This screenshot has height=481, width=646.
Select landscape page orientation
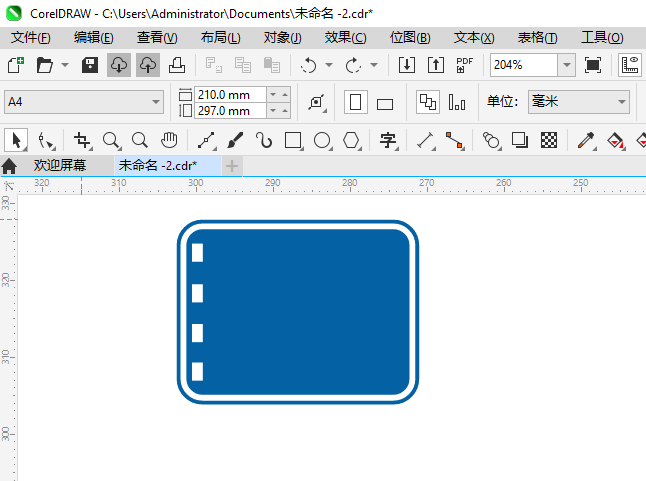point(385,104)
